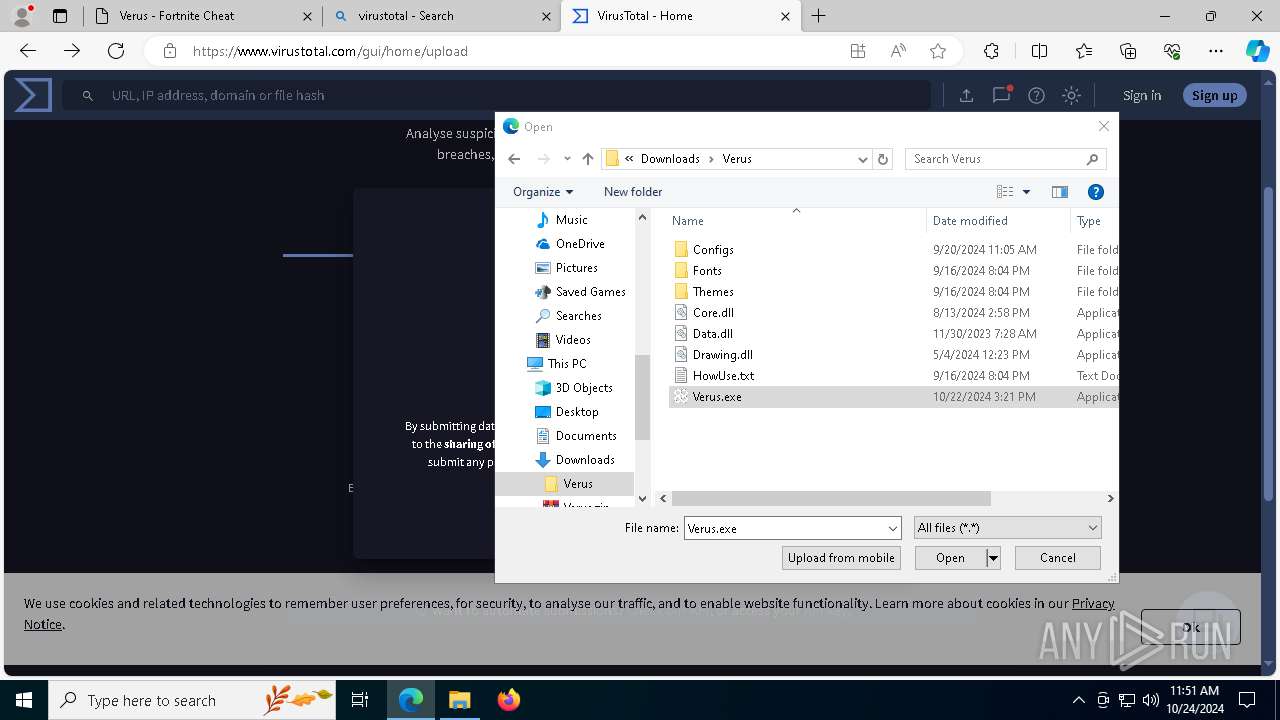The width and height of the screenshot is (1280, 720).
Task: Open Windows Start menu
Action: (24, 700)
